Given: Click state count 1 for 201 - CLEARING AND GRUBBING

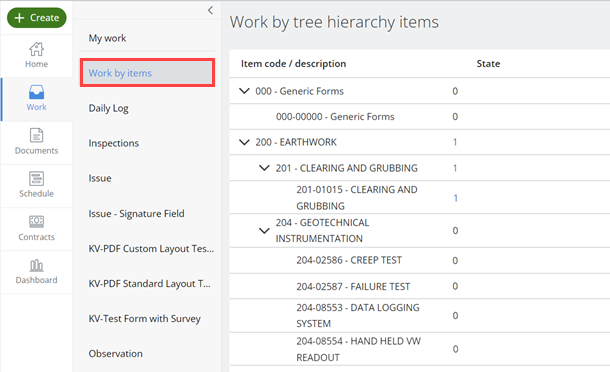Looking at the screenshot, I should click(455, 168).
